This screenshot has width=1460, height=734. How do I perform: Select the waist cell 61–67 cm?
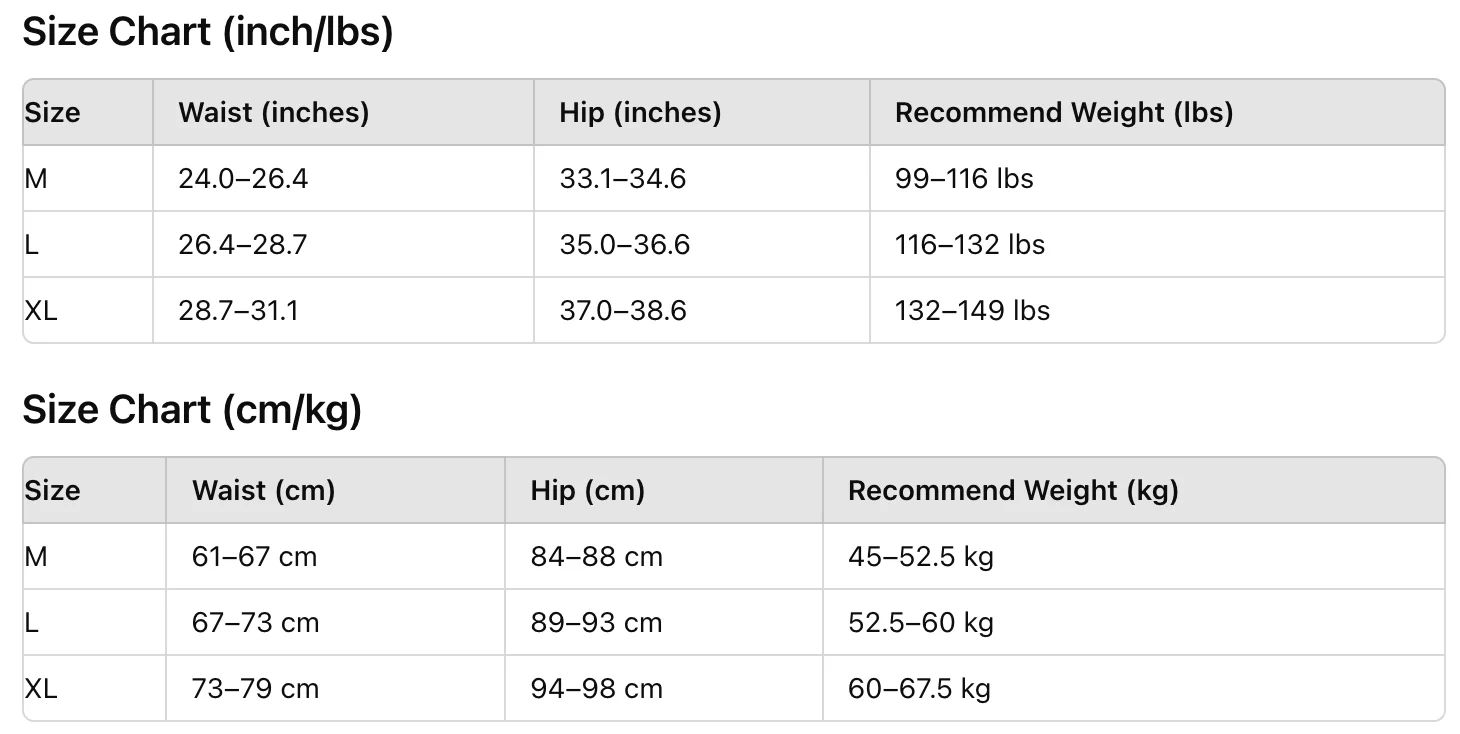[254, 557]
